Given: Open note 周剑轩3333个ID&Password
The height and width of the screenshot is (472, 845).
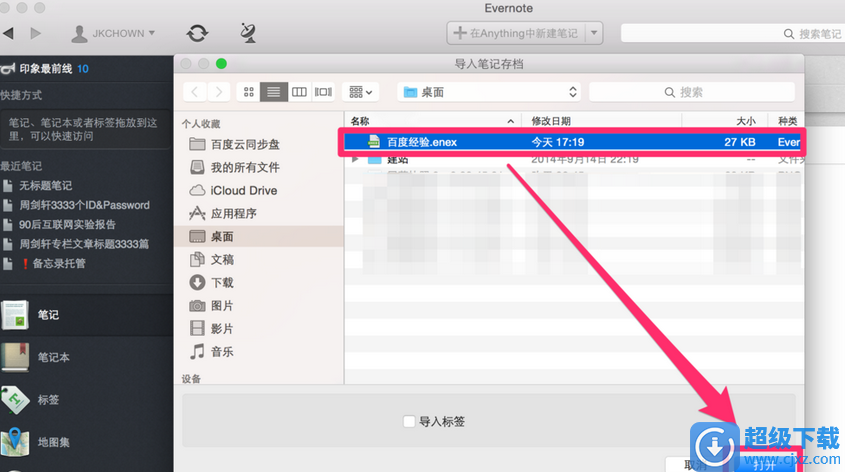Looking at the screenshot, I should 85,205.
